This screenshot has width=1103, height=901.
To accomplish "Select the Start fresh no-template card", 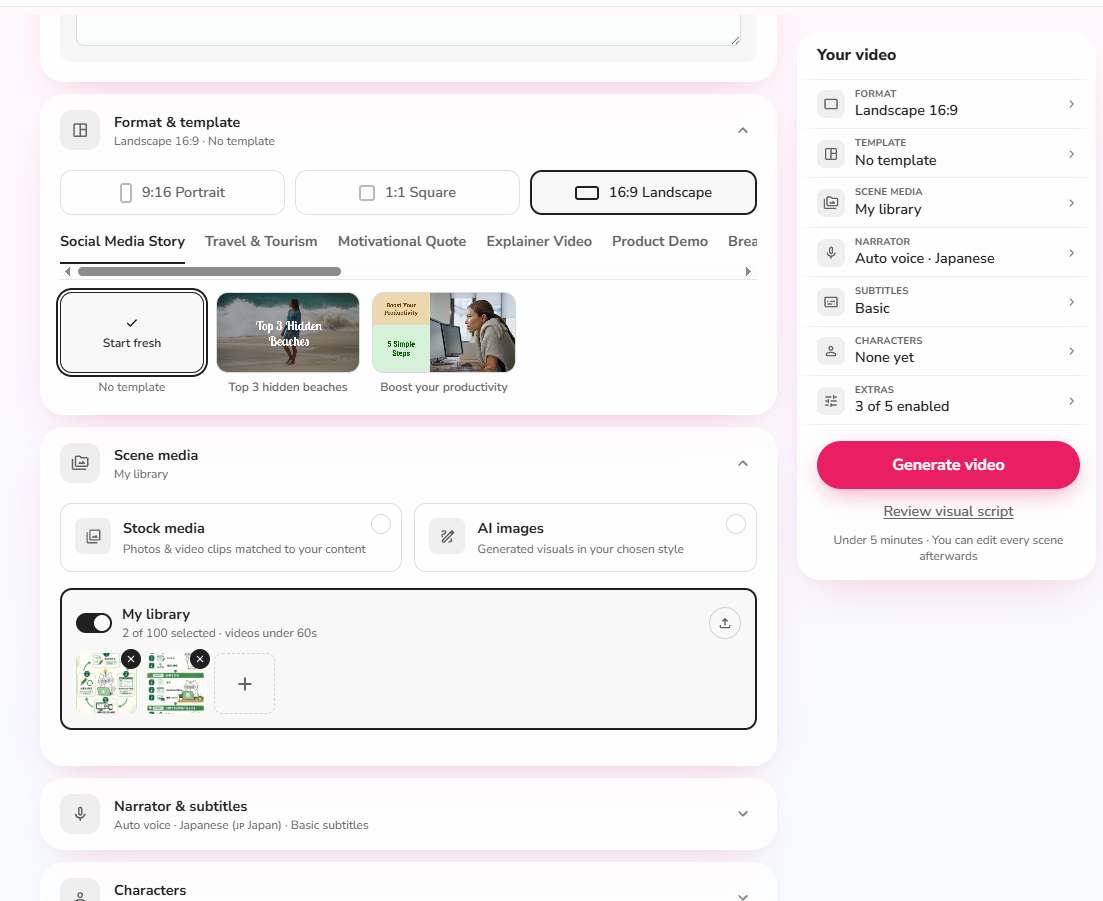I will click(x=132, y=333).
